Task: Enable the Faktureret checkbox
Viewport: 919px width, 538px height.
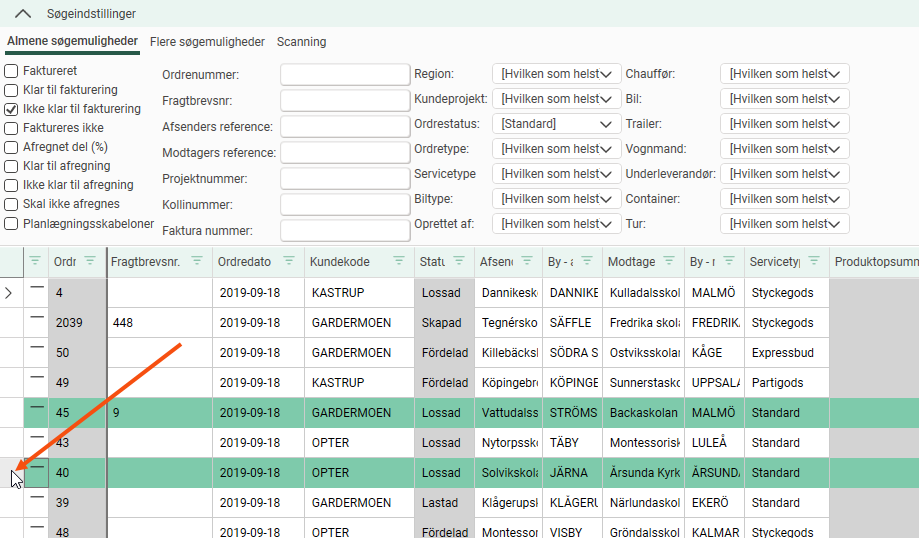Action: click(12, 71)
